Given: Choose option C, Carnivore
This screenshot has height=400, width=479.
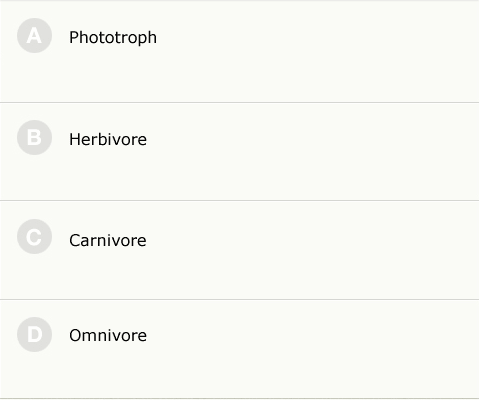Looking at the screenshot, I should click(x=239, y=250).
